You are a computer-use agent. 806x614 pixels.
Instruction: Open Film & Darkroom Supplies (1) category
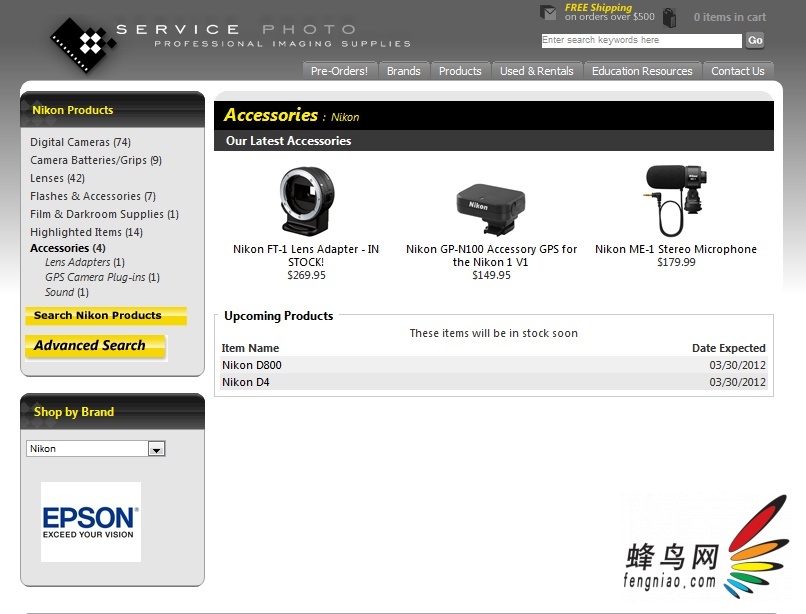point(104,214)
